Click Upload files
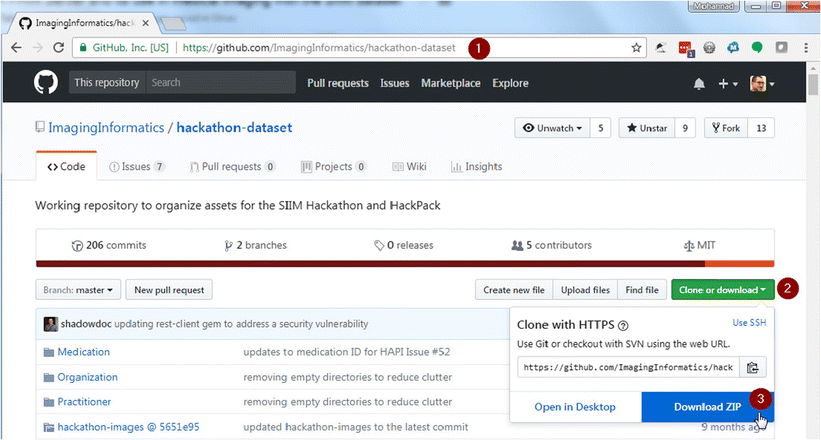 [x=585, y=290]
